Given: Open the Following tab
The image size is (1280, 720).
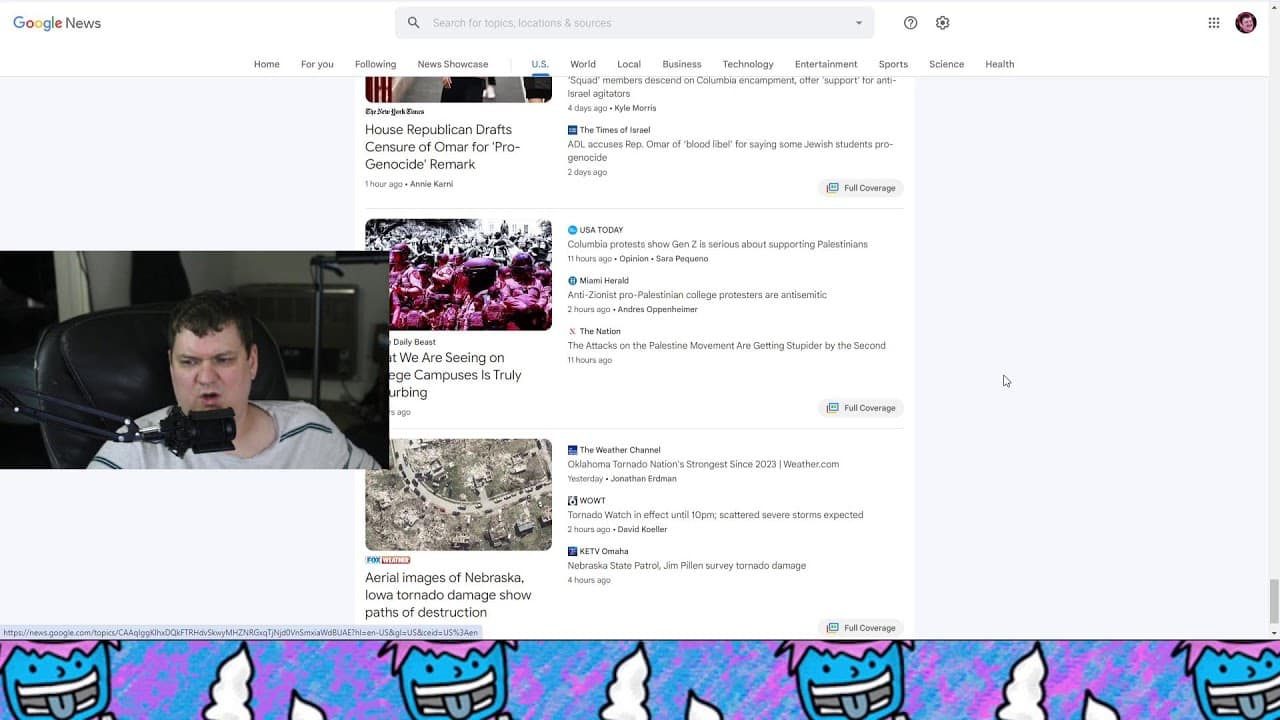Looking at the screenshot, I should 375,64.
